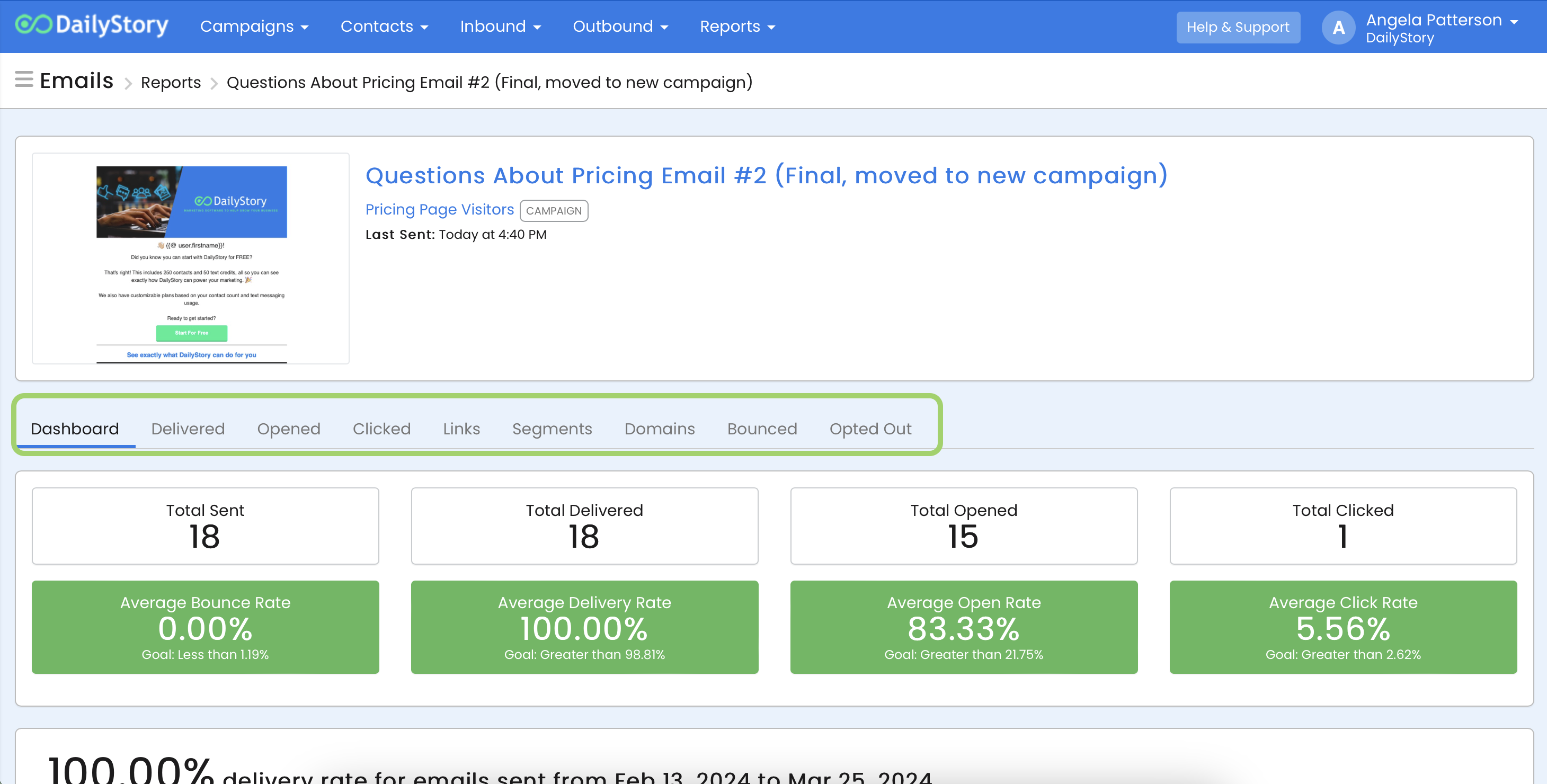Click the Average Delivery Rate 100.00% tile
Image resolution: width=1547 pixels, height=784 pixels.
(584, 627)
